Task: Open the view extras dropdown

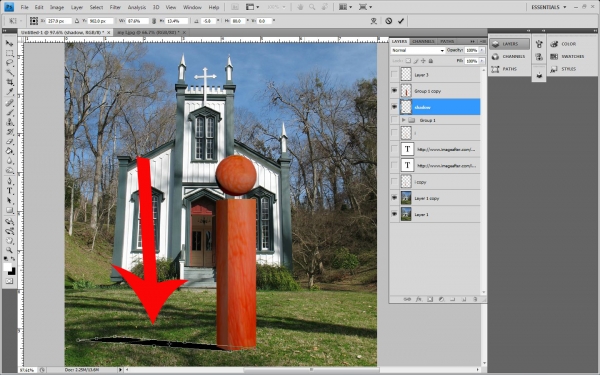Action: (x=252, y=7)
